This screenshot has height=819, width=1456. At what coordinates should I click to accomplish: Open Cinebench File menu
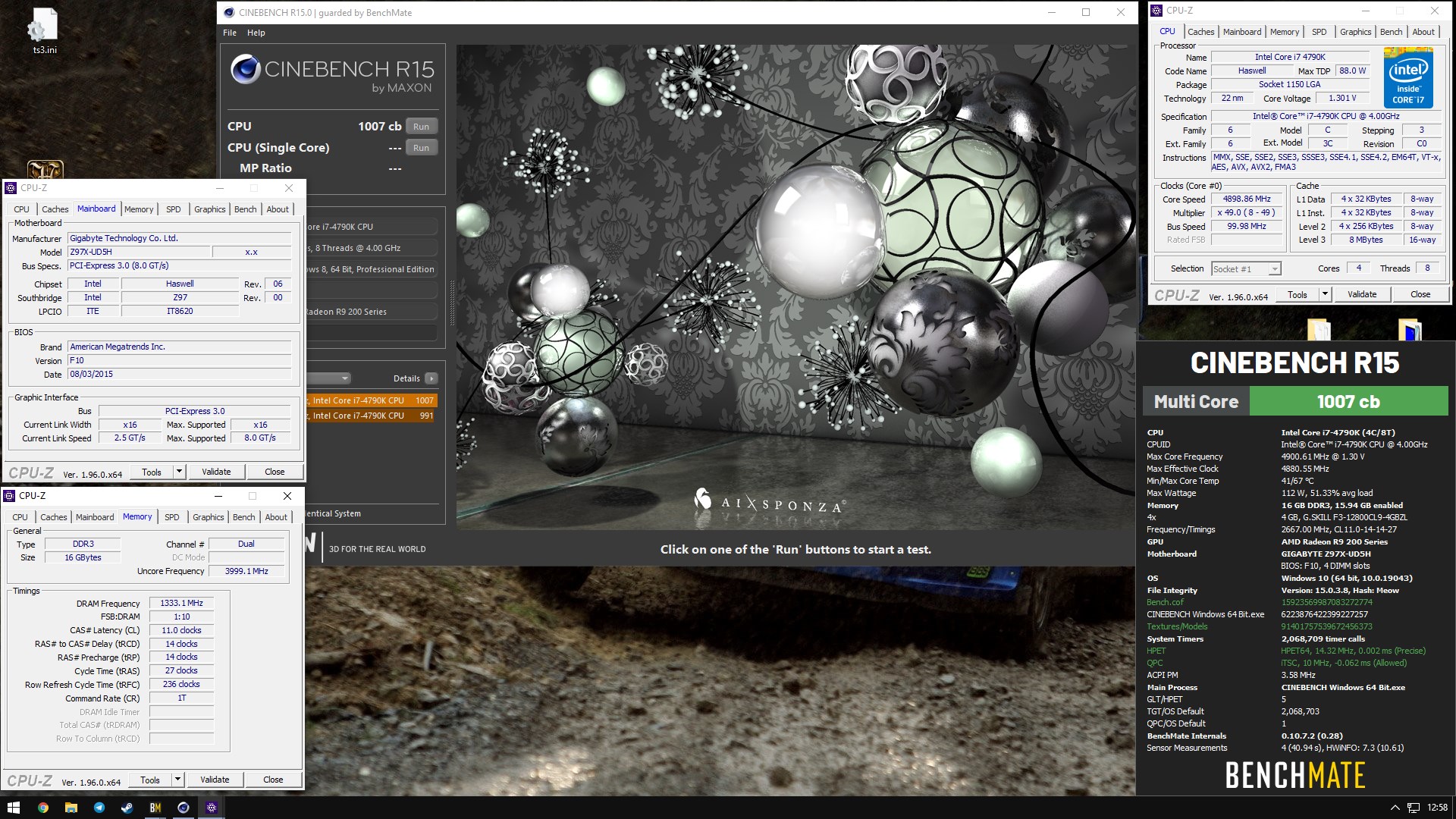pyautogui.click(x=230, y=33)
